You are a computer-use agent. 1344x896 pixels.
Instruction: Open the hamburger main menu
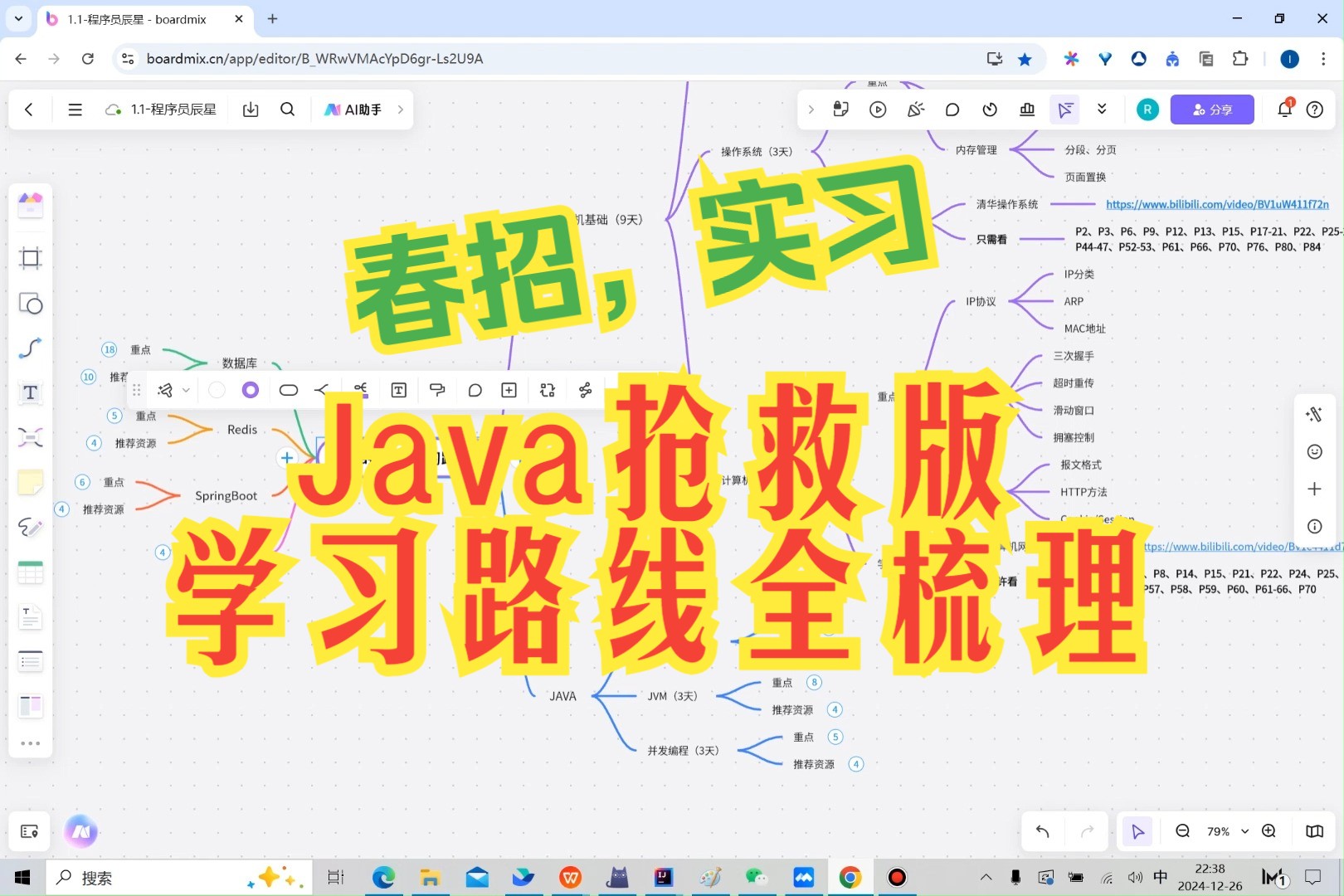(75, 109)
